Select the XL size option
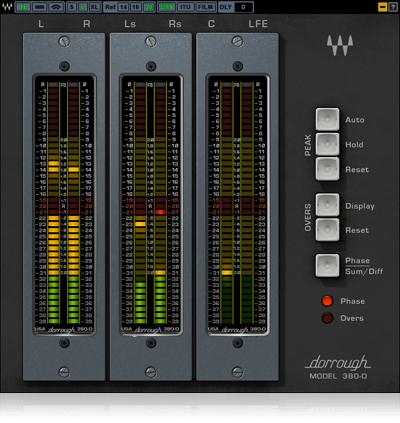The width and height of the screenshot is (400, 423). coord(95,7)
